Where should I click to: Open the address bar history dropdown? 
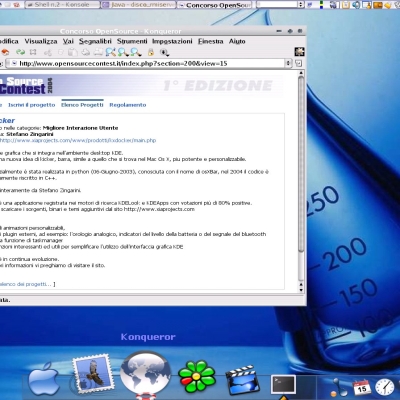pyautogui.click(x=288, y=63)
